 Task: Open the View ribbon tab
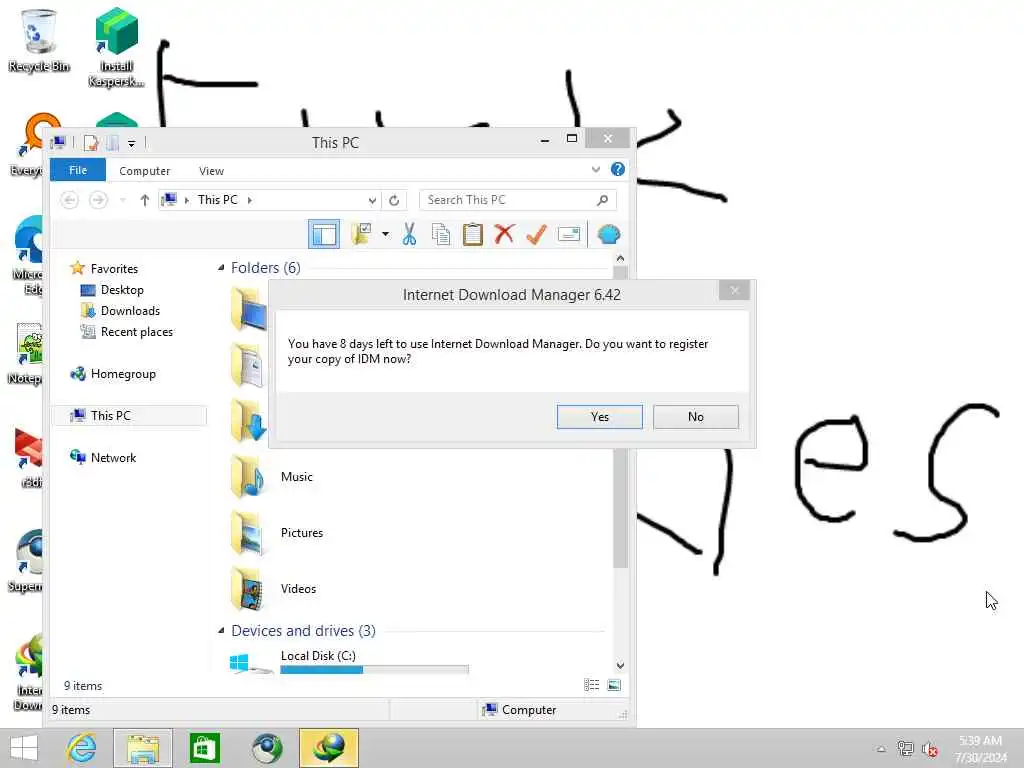click(x=212, y=170)
